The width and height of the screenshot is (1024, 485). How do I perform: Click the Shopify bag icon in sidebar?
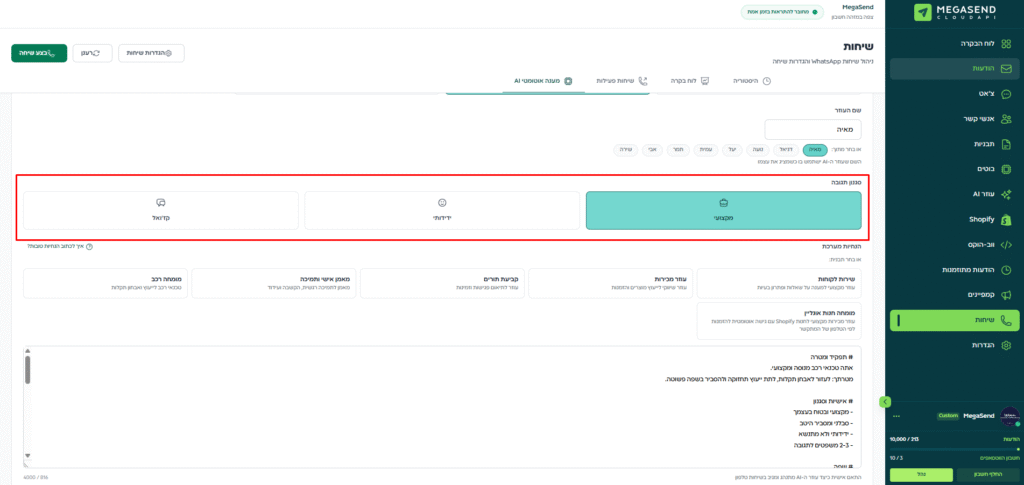point(1006,219)
